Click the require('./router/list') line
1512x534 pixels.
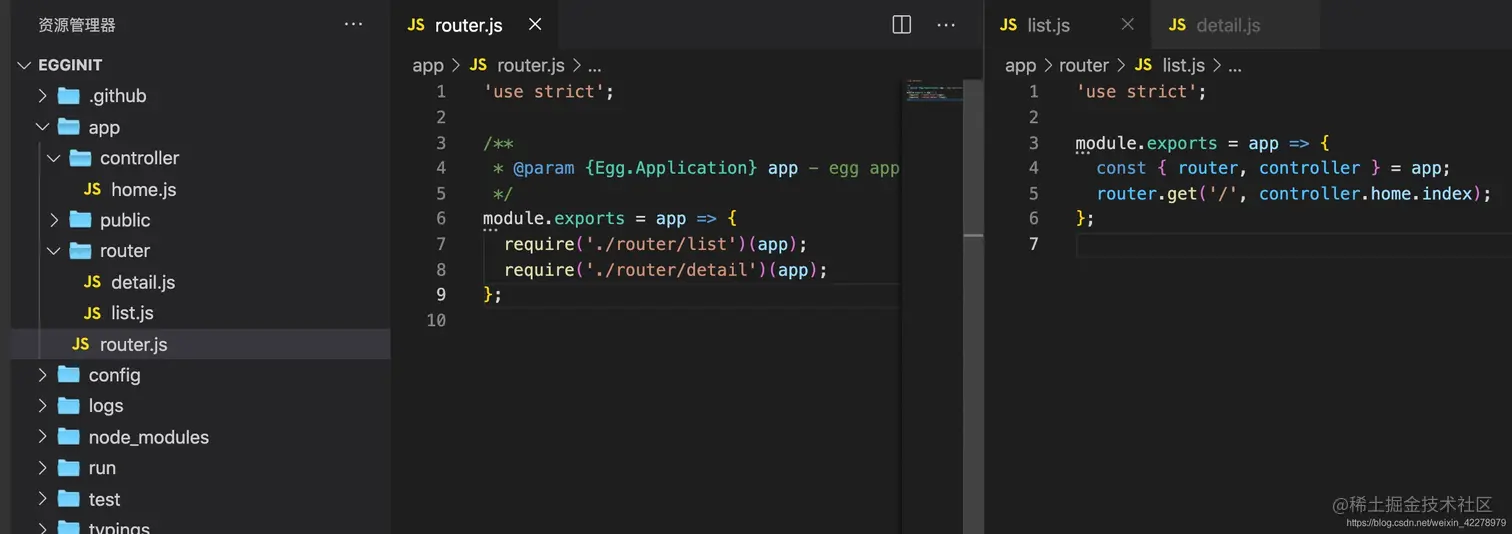[x=655, y=244]
